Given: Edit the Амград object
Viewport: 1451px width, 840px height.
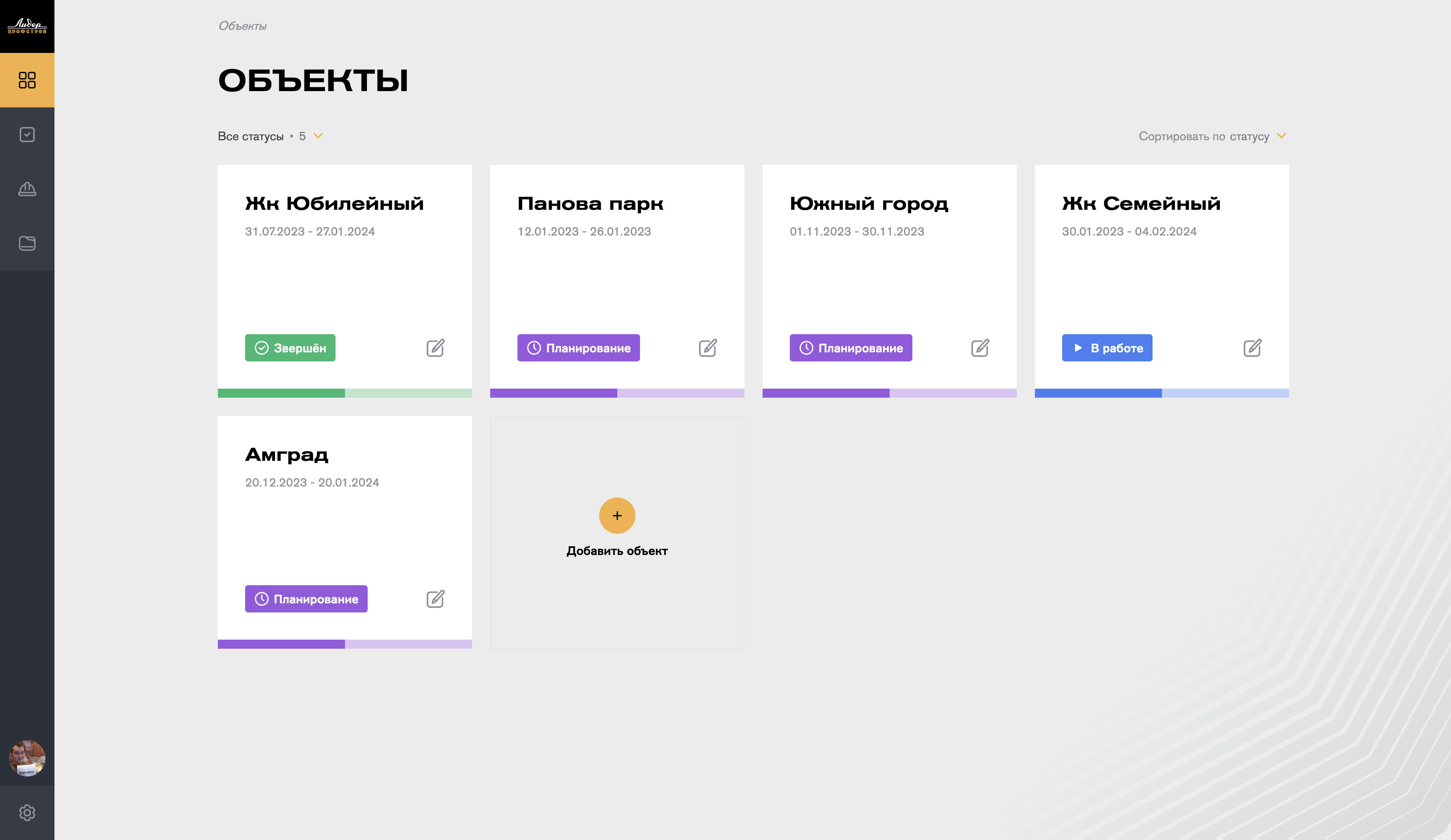Looking at the screenshot, I should 435,598.
